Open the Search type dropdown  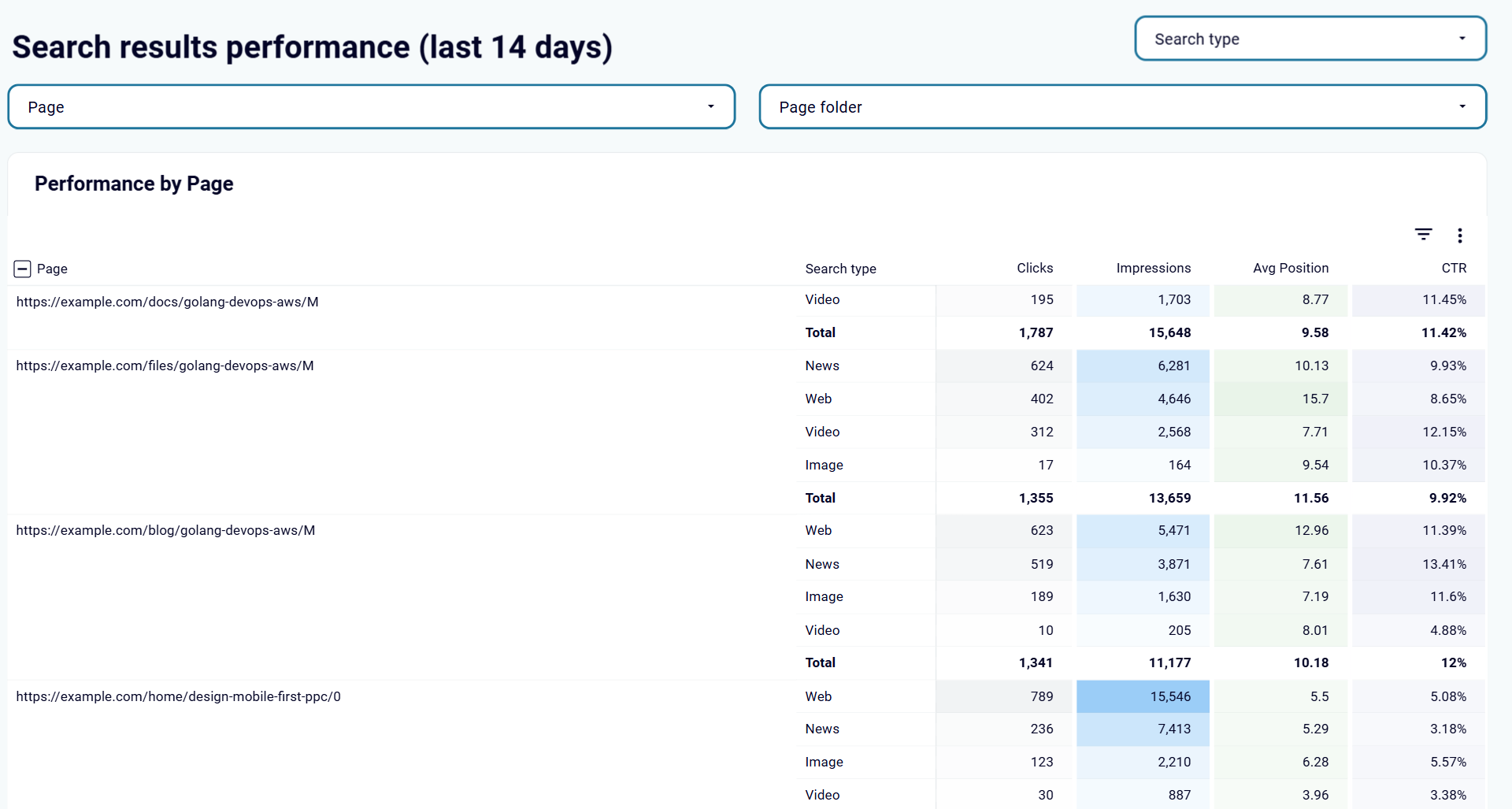coord(1310,38)
